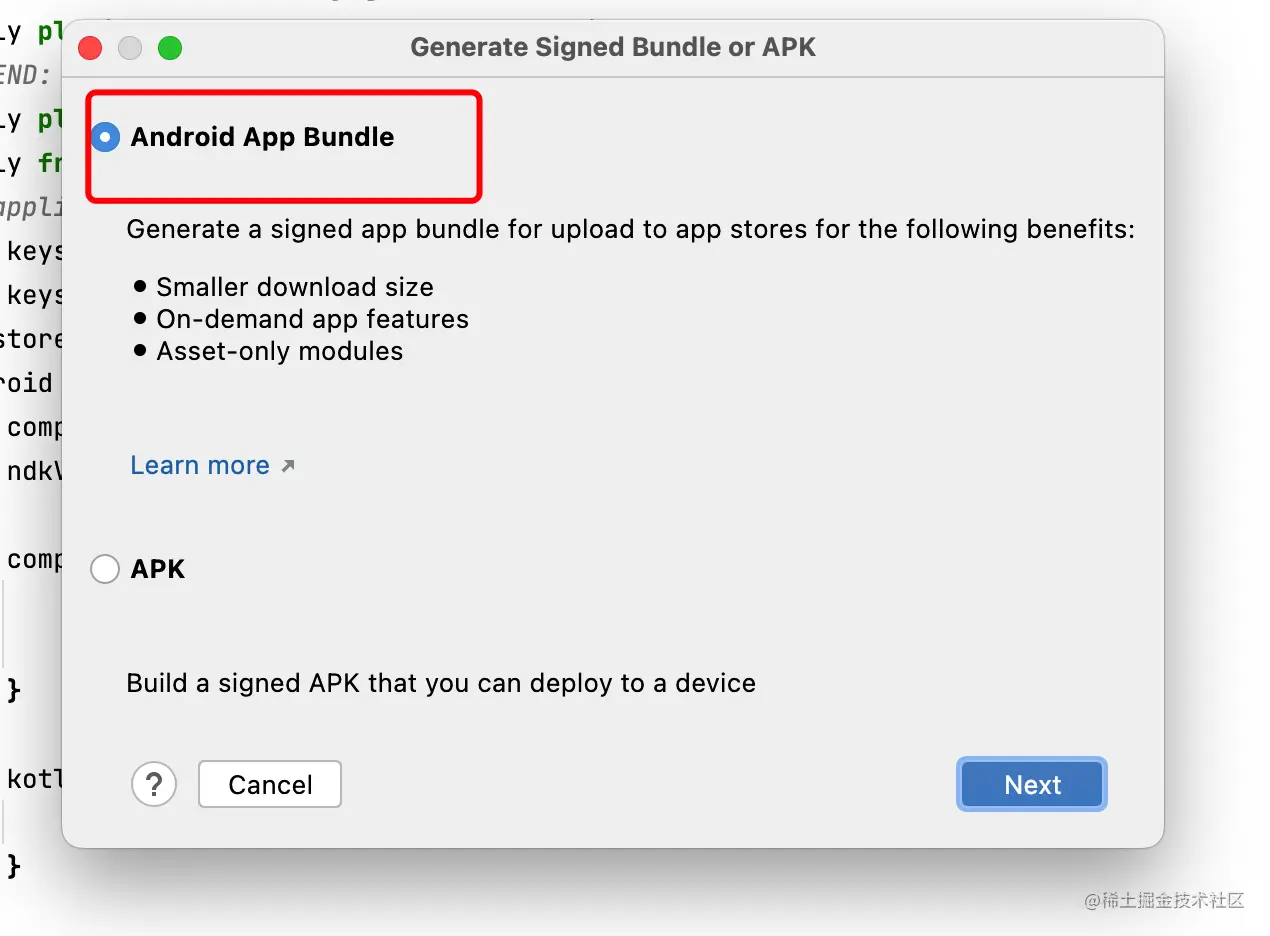Open the Learn more link

tap(200, 465)
